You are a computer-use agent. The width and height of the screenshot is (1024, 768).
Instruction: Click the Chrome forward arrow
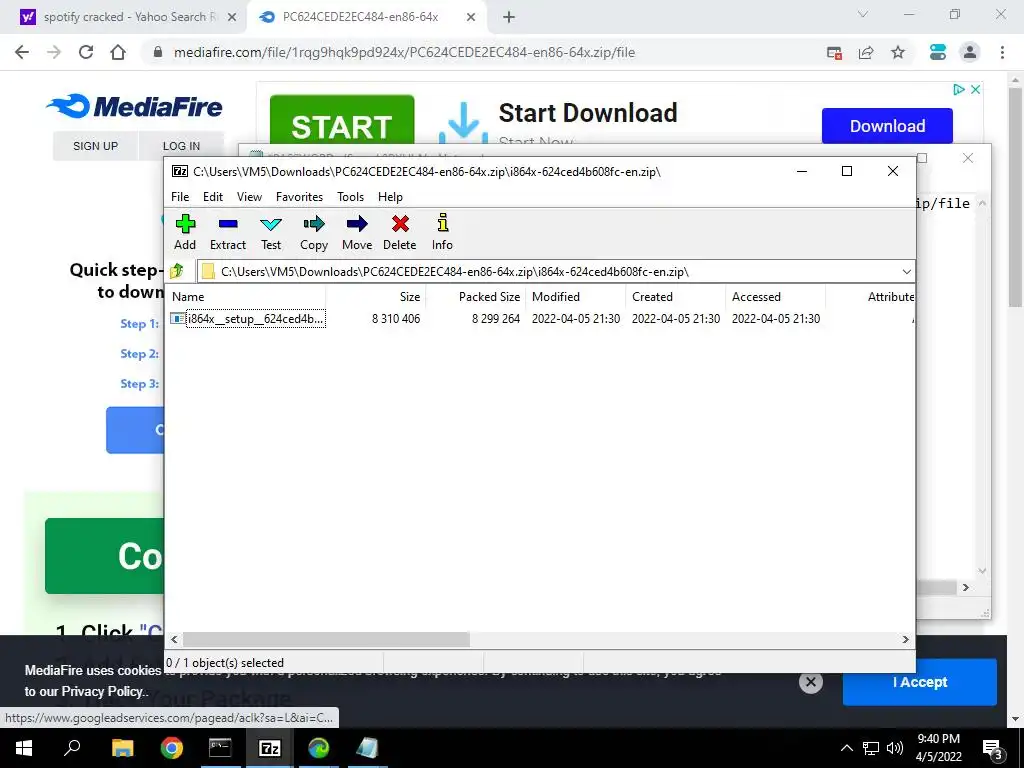pos(54,52)
